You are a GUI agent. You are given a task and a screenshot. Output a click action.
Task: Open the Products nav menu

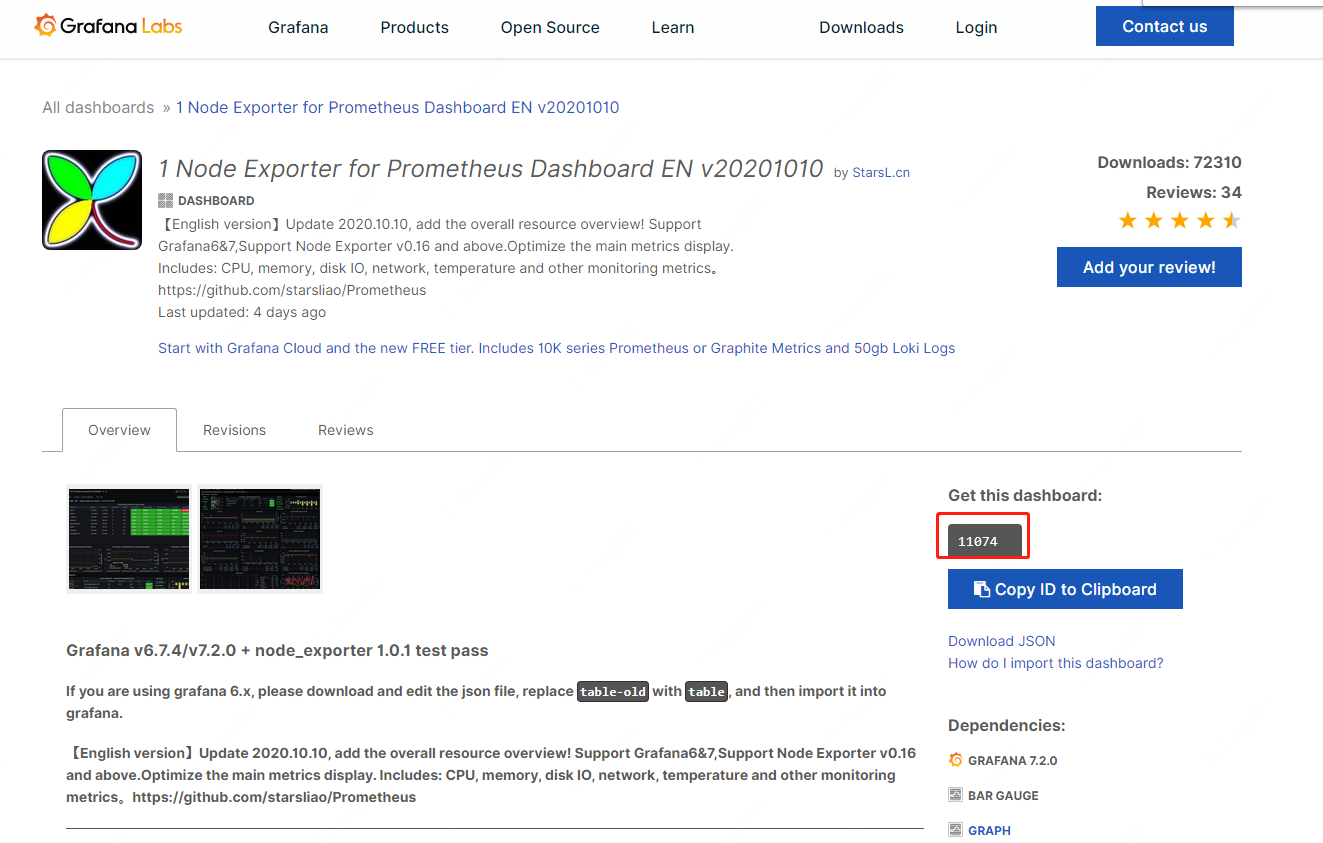[x=414, y=27]
